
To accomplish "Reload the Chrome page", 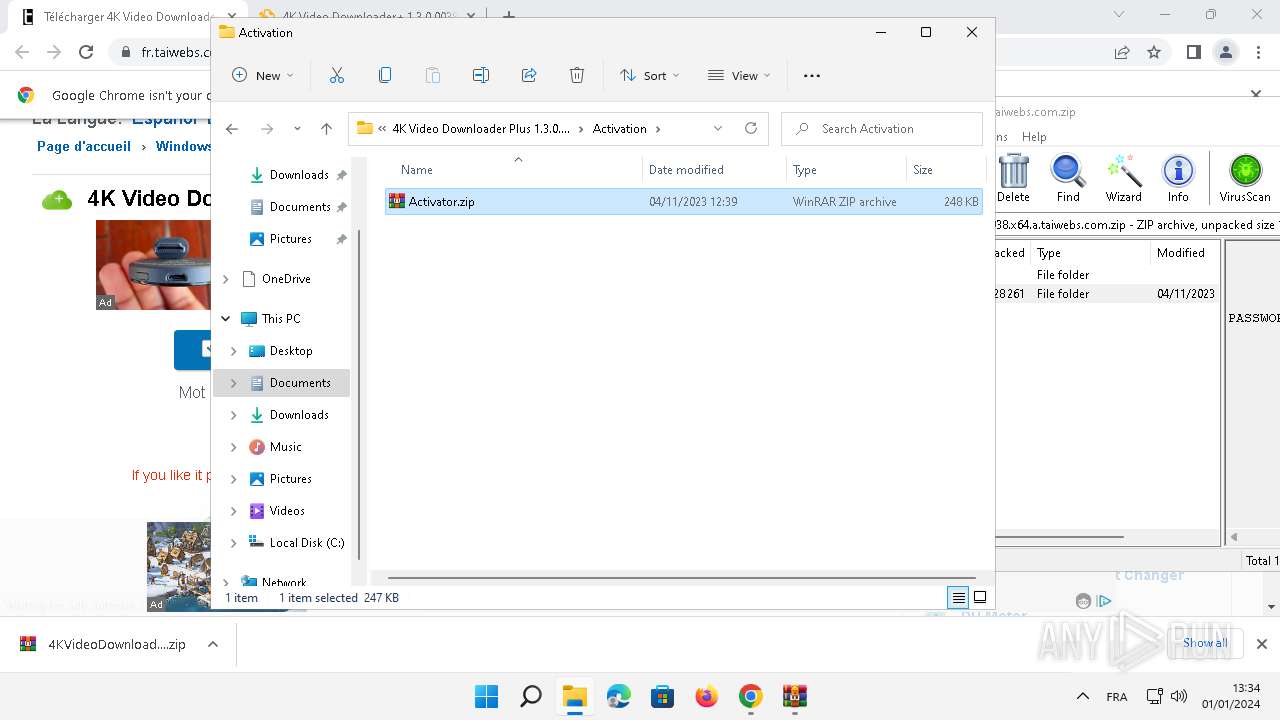I will (x=86, y=52).
